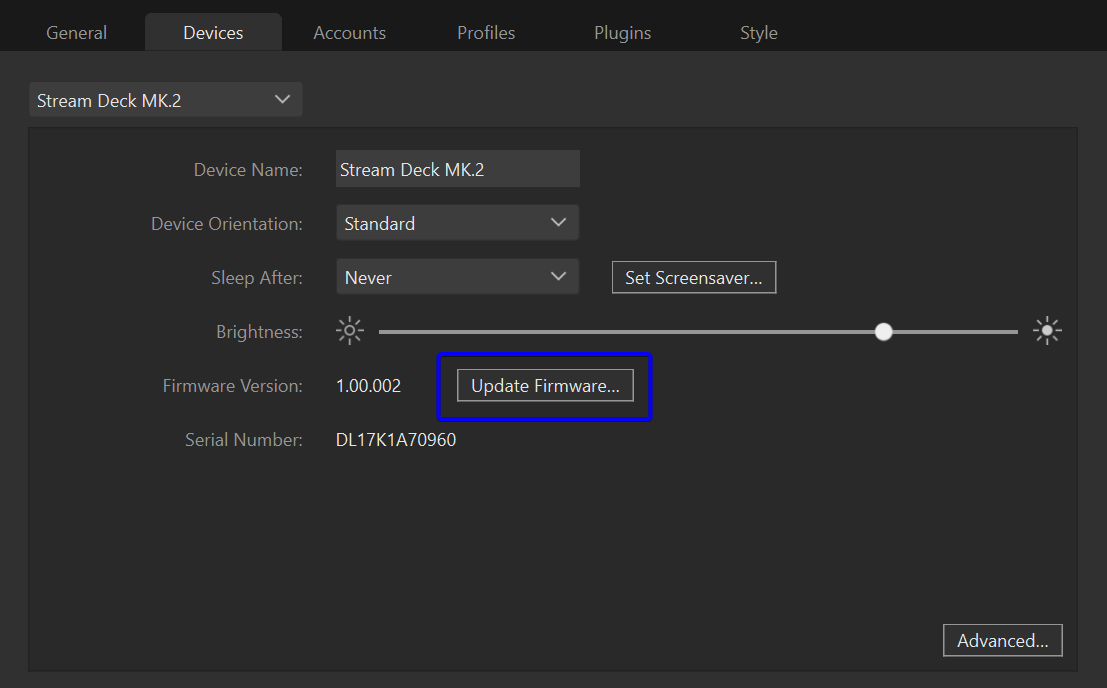Image resolution: width=1107 pixels, height=688 pixels.
Task: Click the Firmware Version label
Action: click(232, 386)
